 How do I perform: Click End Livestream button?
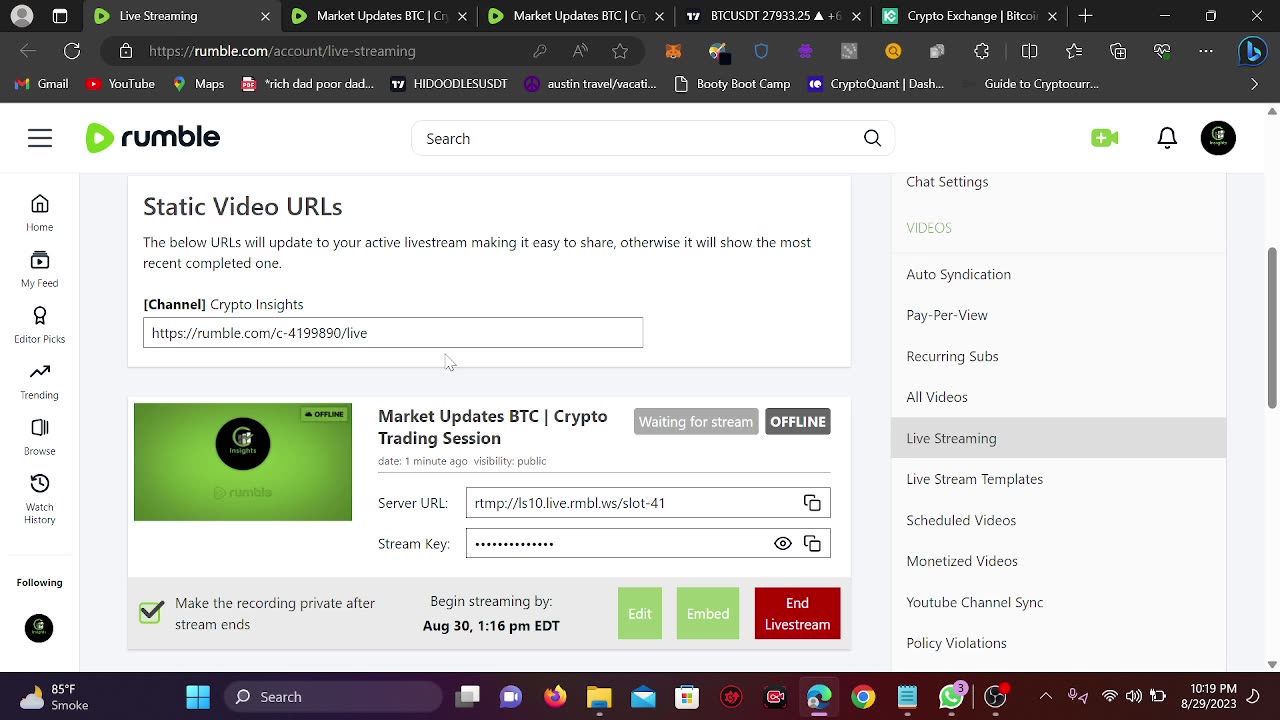pyautogui.click(x=797, y=614)
